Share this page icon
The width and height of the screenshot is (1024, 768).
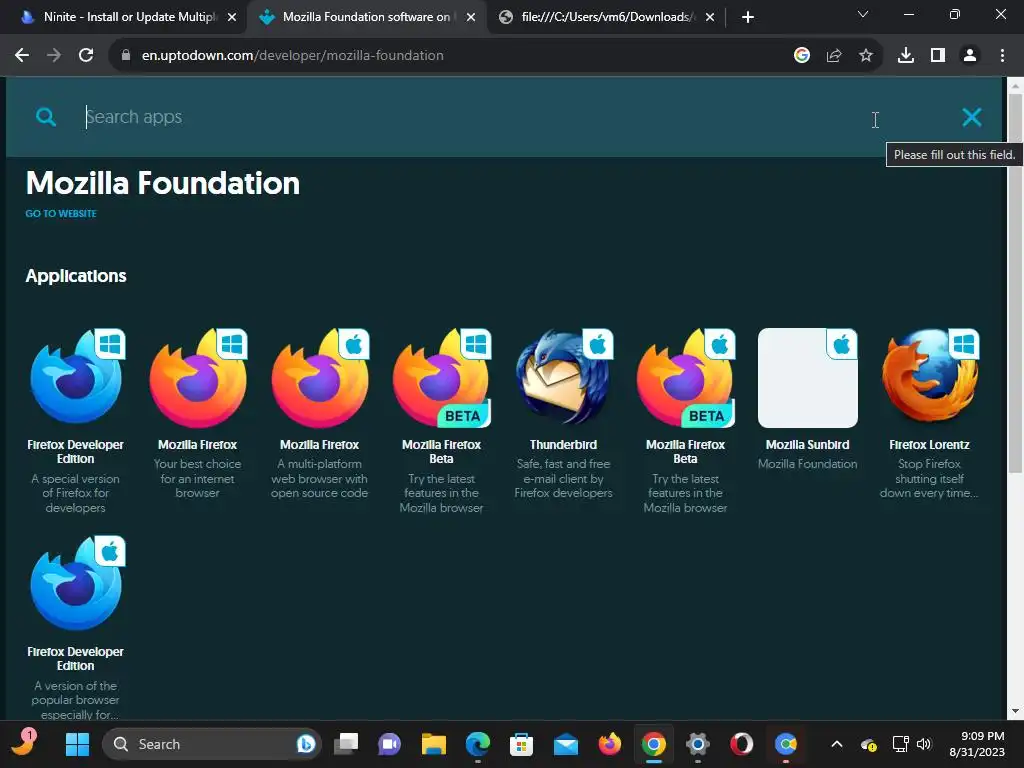(x=834, y=56)
